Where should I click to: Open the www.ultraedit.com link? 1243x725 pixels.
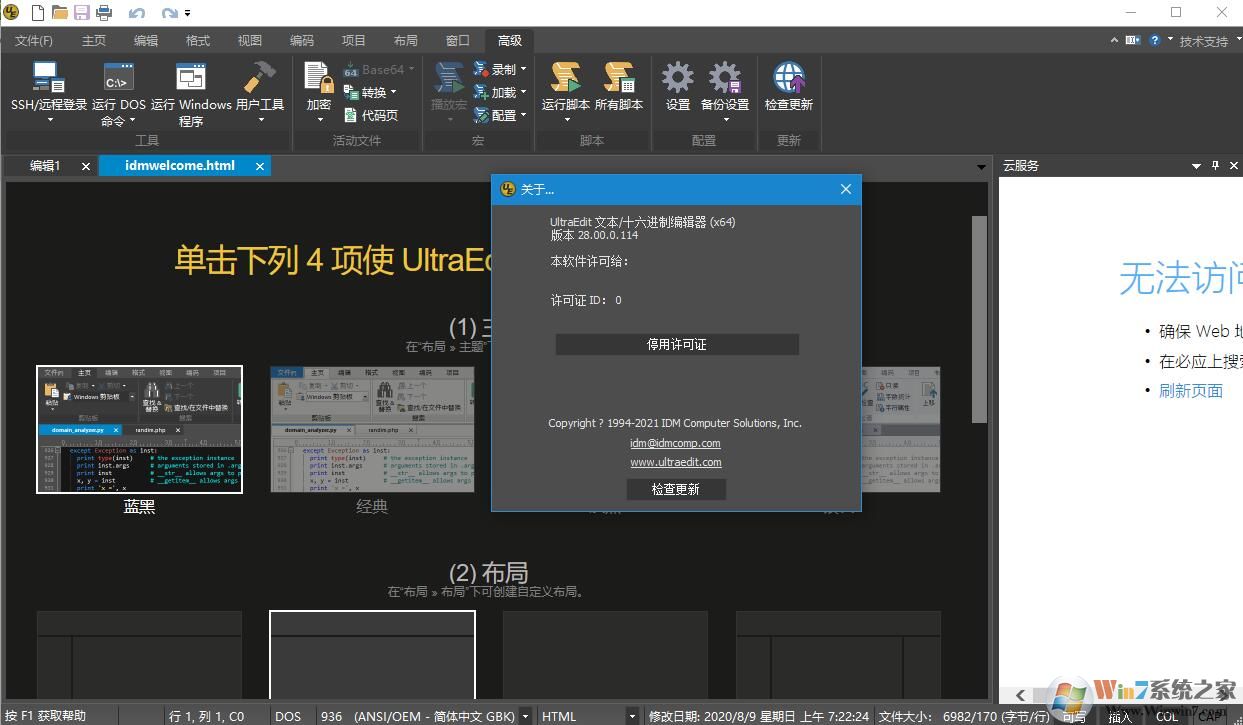pyautogui.click(x=676, y=462)
